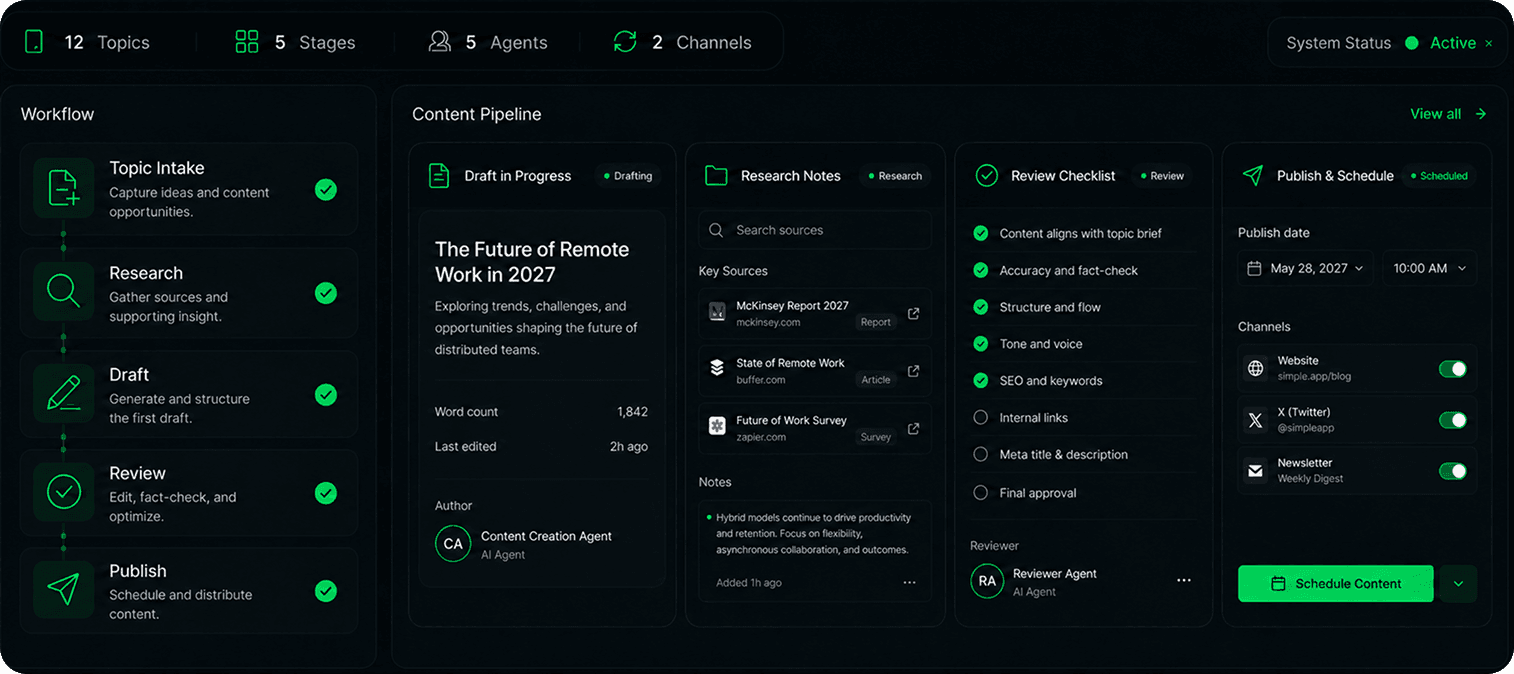
Task: Click the X (Twitter) channel icon
Action: [x=1256, y=420]
